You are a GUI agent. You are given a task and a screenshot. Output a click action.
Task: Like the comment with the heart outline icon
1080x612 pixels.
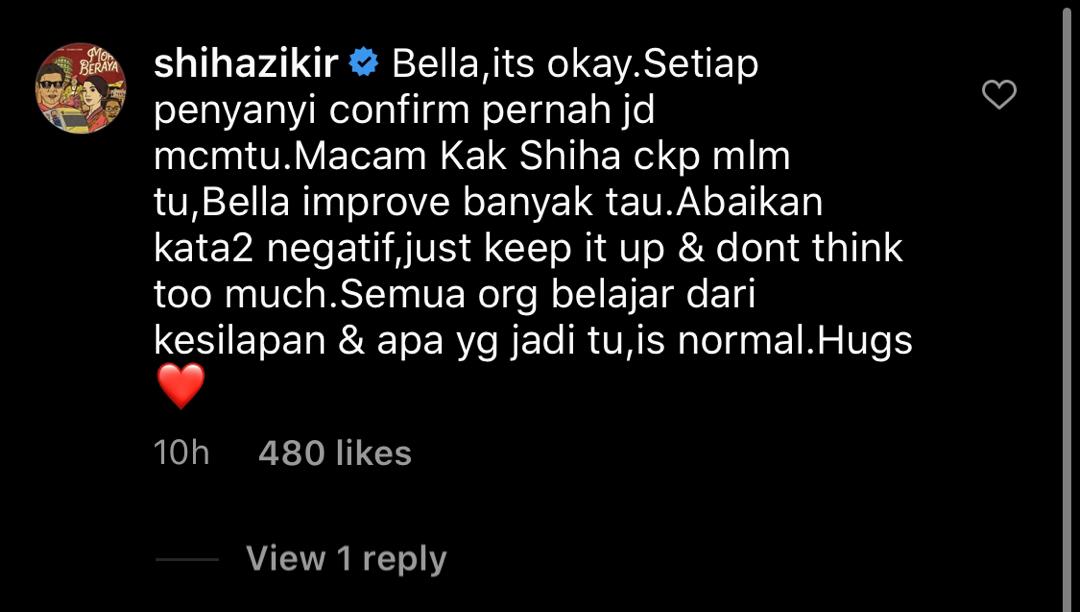click(999, 94)
